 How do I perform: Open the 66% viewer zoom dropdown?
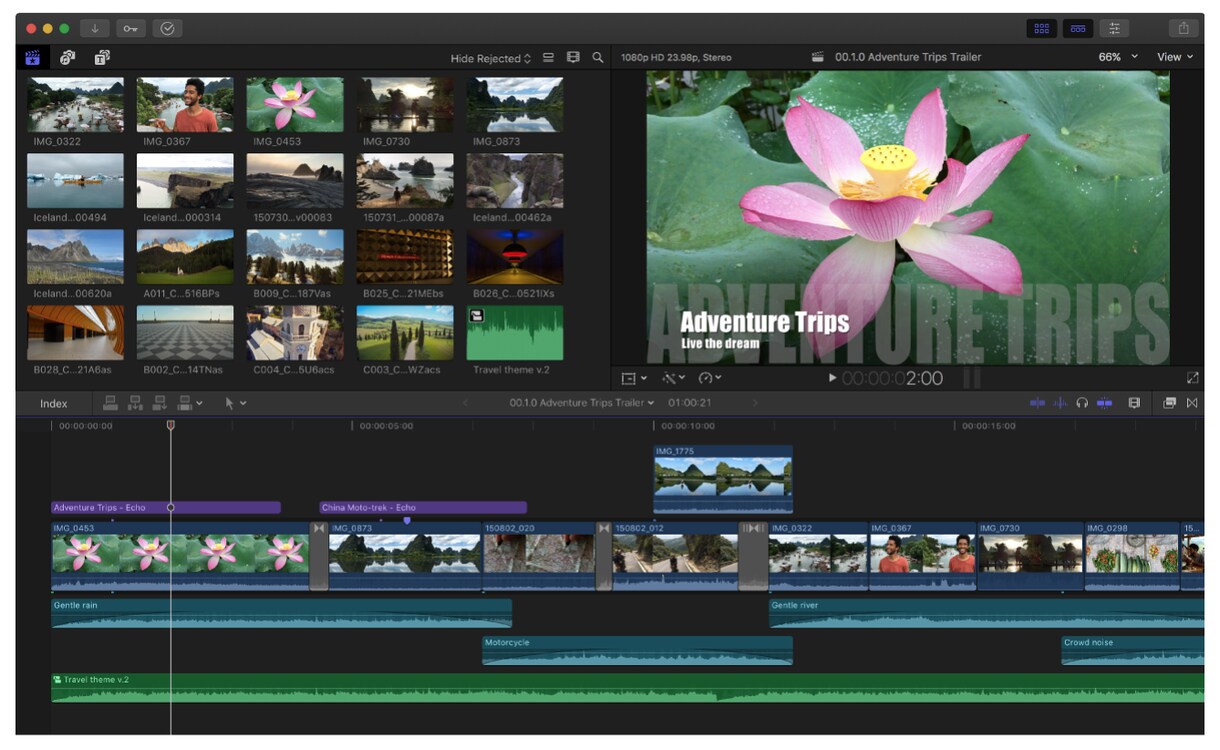[x=1118, y=57]
